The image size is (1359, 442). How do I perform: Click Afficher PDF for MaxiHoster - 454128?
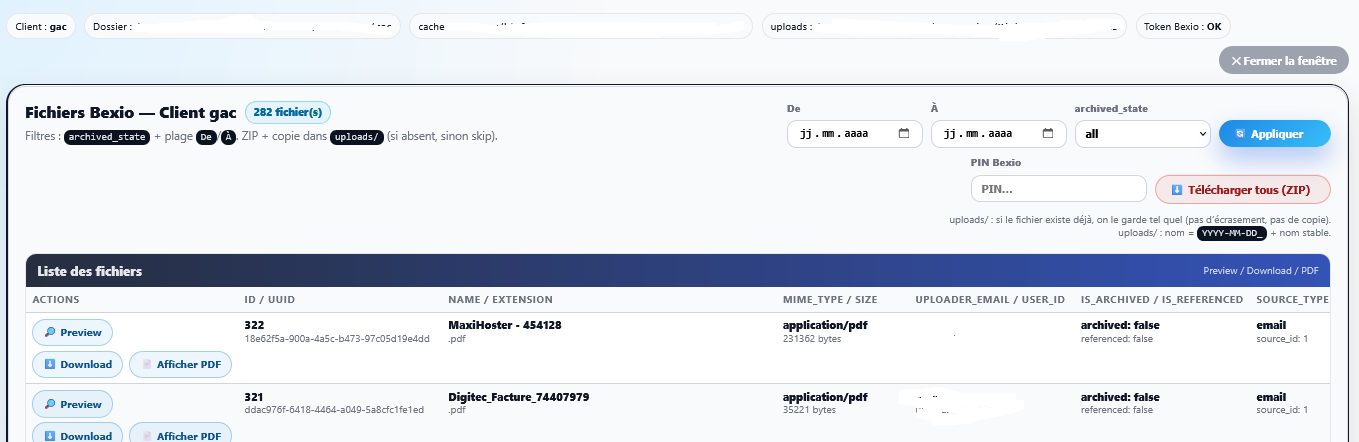pos(180,364)
